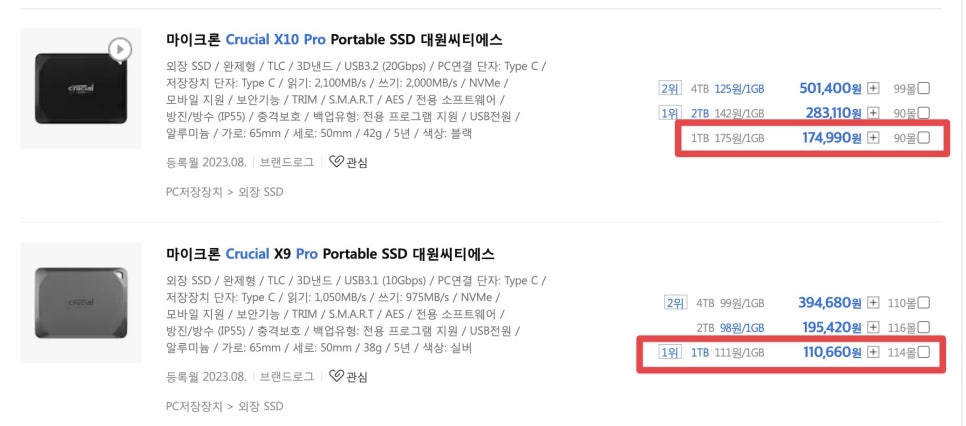Check the X10 Pro 4TB 99몰 checkbox

(x=923, y=88)
